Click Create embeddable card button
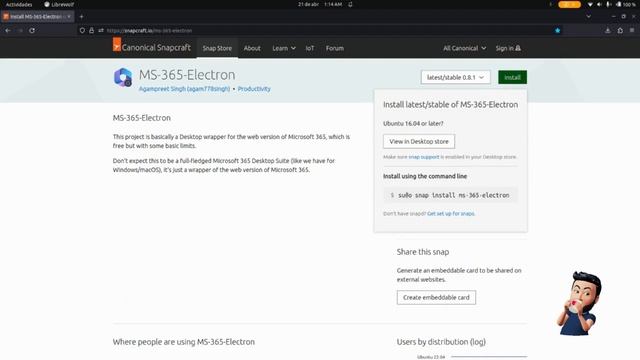Image resolution: width=640 pixels, height=360 pixels. (x=436, y=297)
